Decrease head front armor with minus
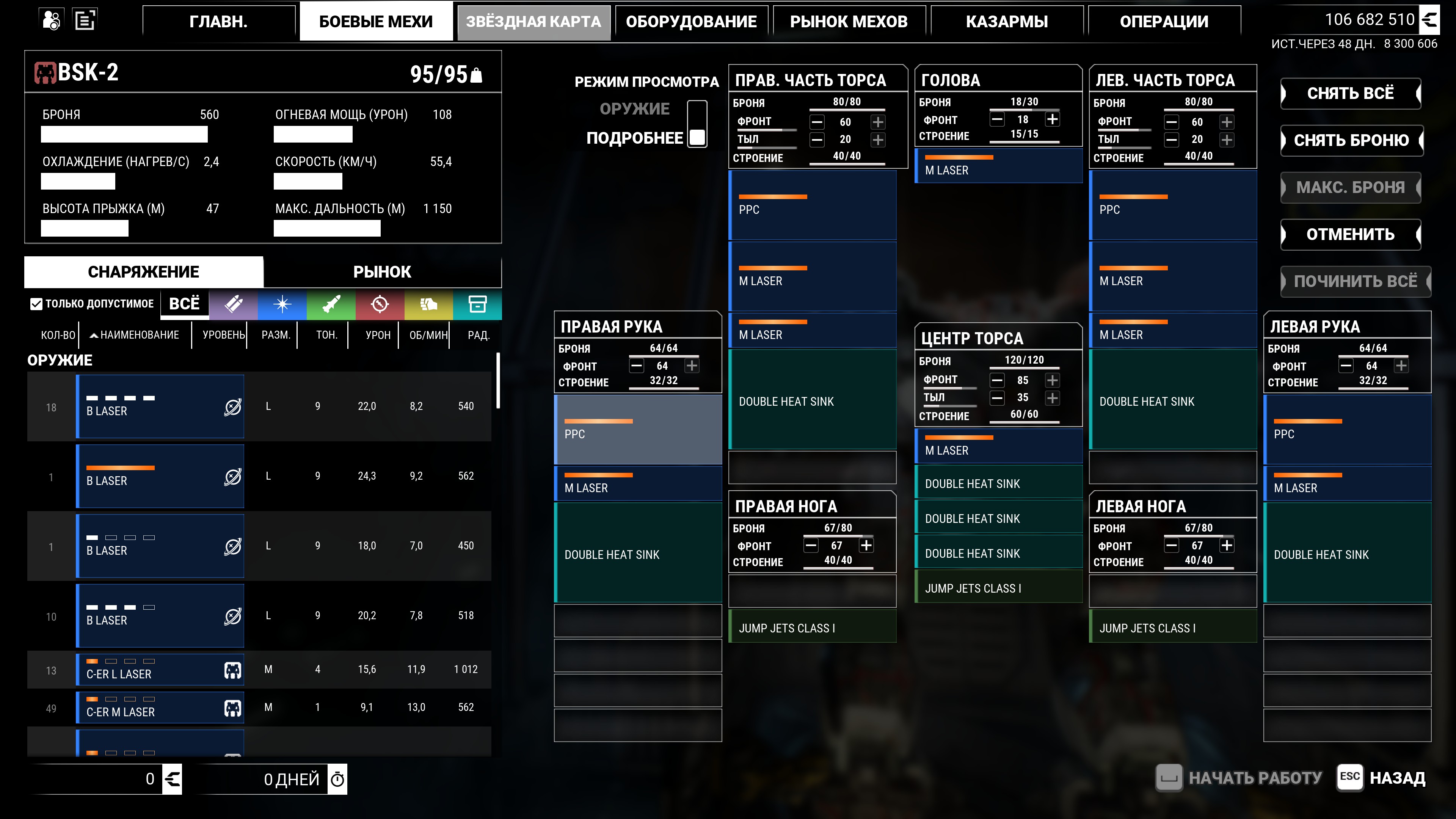The height and width of the screenshot is (819, 1456). (x=997, y=119)
